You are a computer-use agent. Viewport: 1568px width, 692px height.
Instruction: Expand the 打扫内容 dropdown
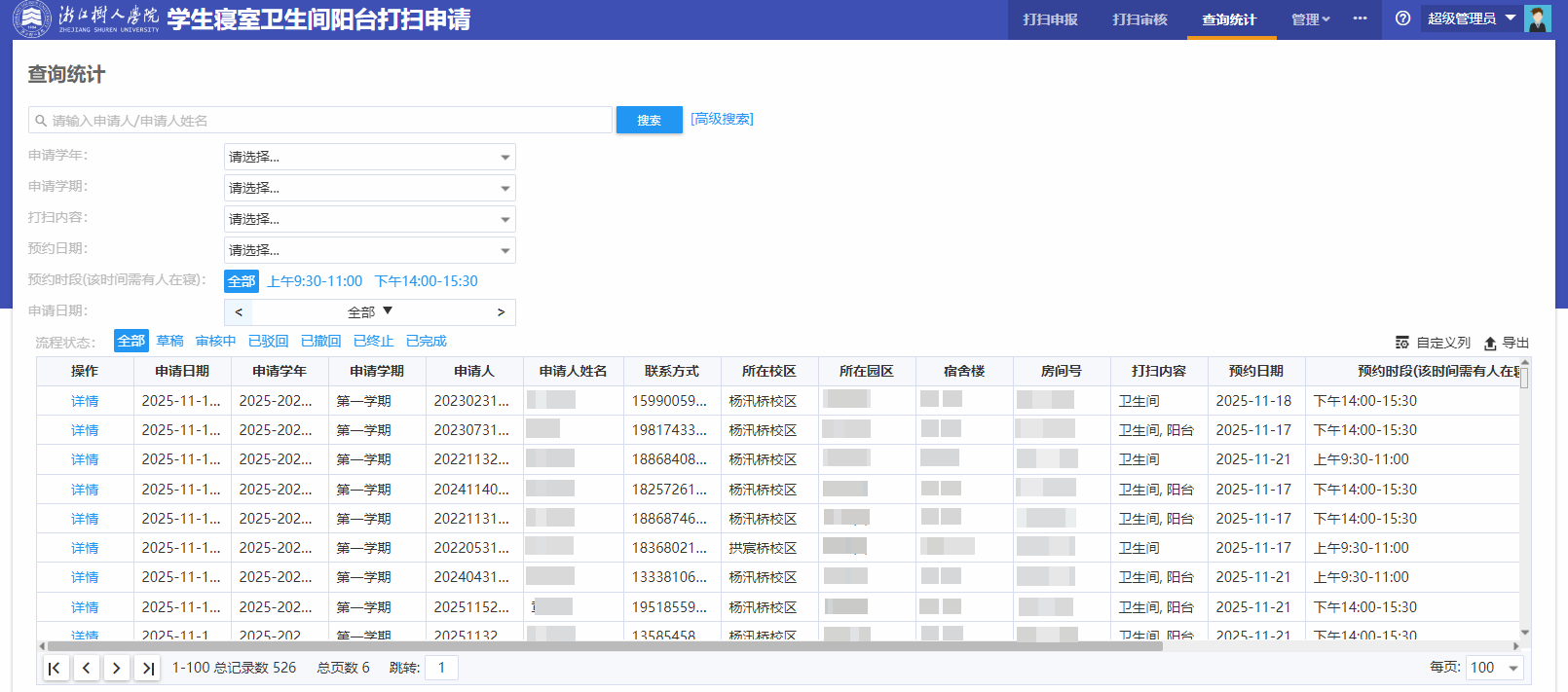pos(369,219)
